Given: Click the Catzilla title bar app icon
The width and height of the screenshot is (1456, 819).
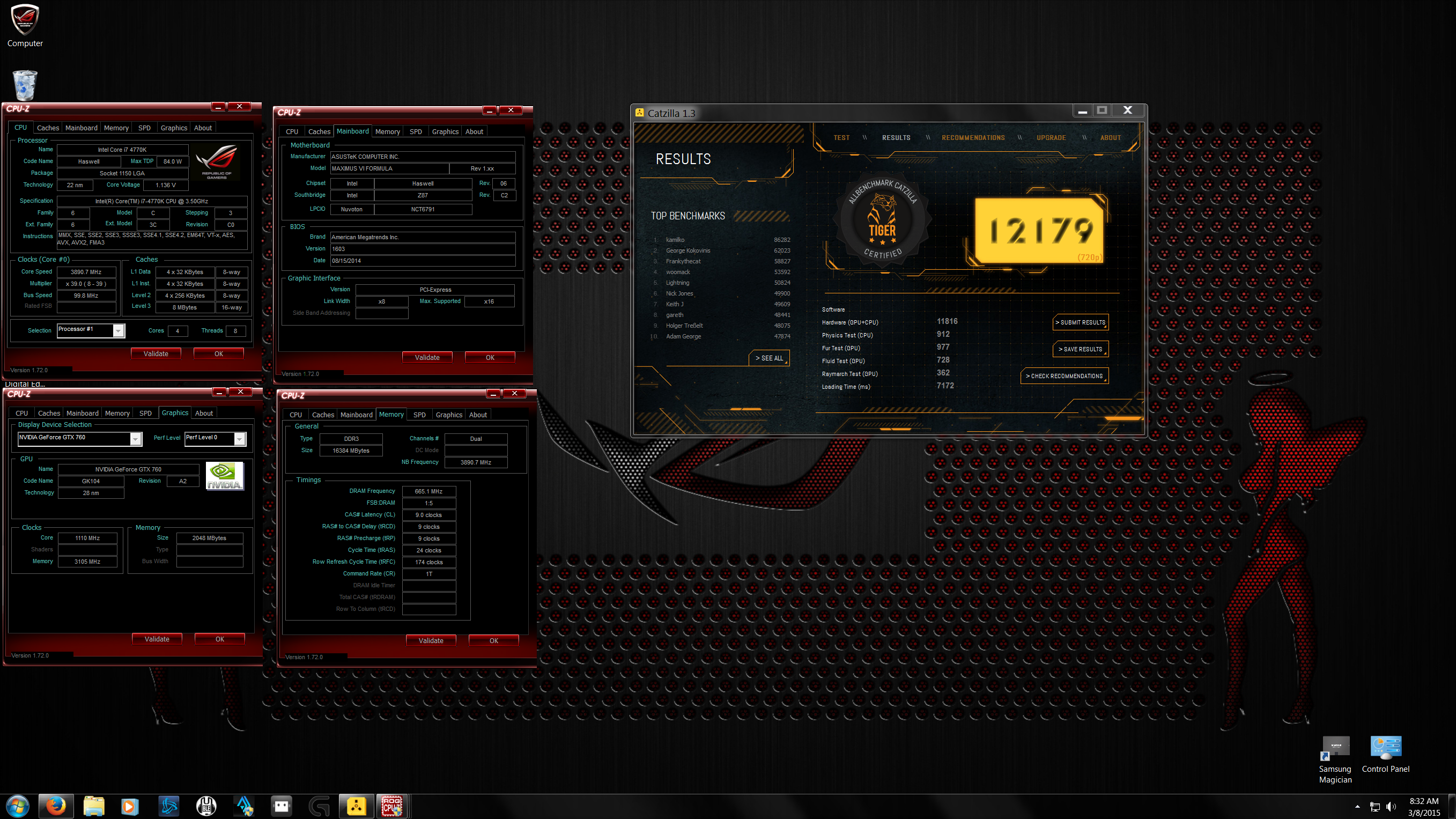Looking at the screenshot, I should tap(639, 113).
